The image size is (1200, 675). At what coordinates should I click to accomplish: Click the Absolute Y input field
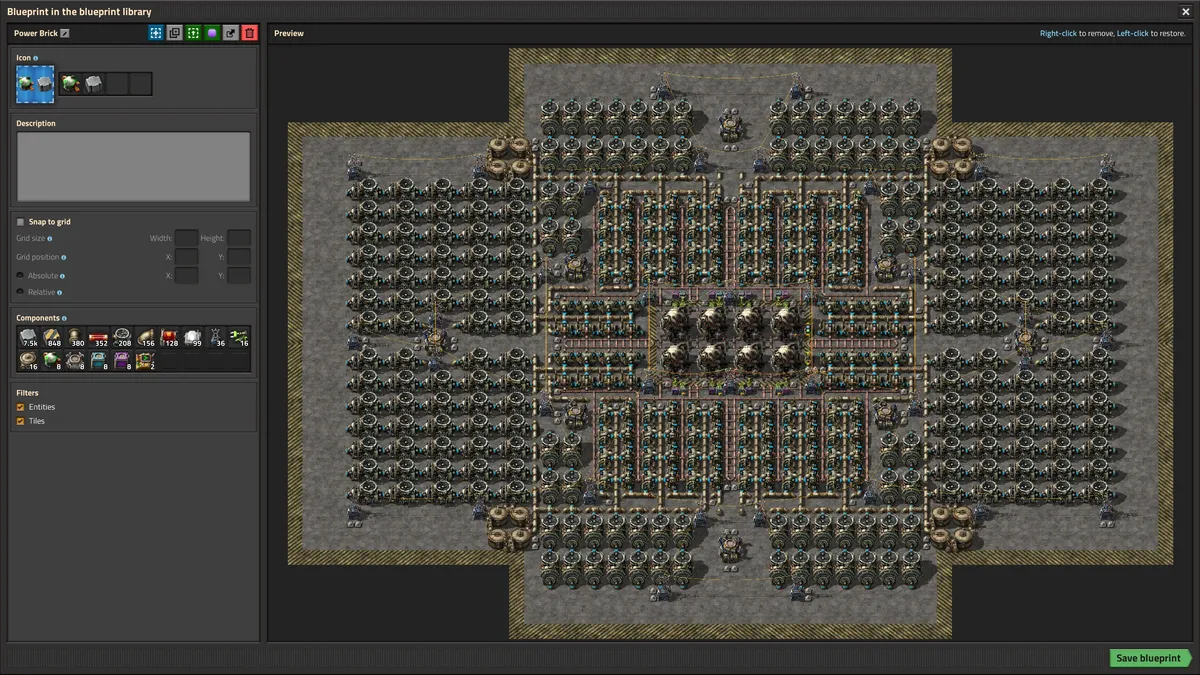pyautogui.click(x=239, y=275)
